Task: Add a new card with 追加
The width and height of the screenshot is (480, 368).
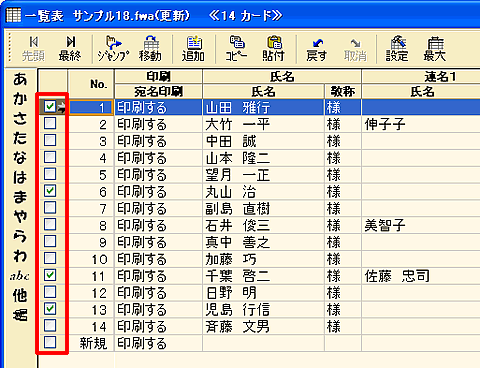Action: (193, 49)
